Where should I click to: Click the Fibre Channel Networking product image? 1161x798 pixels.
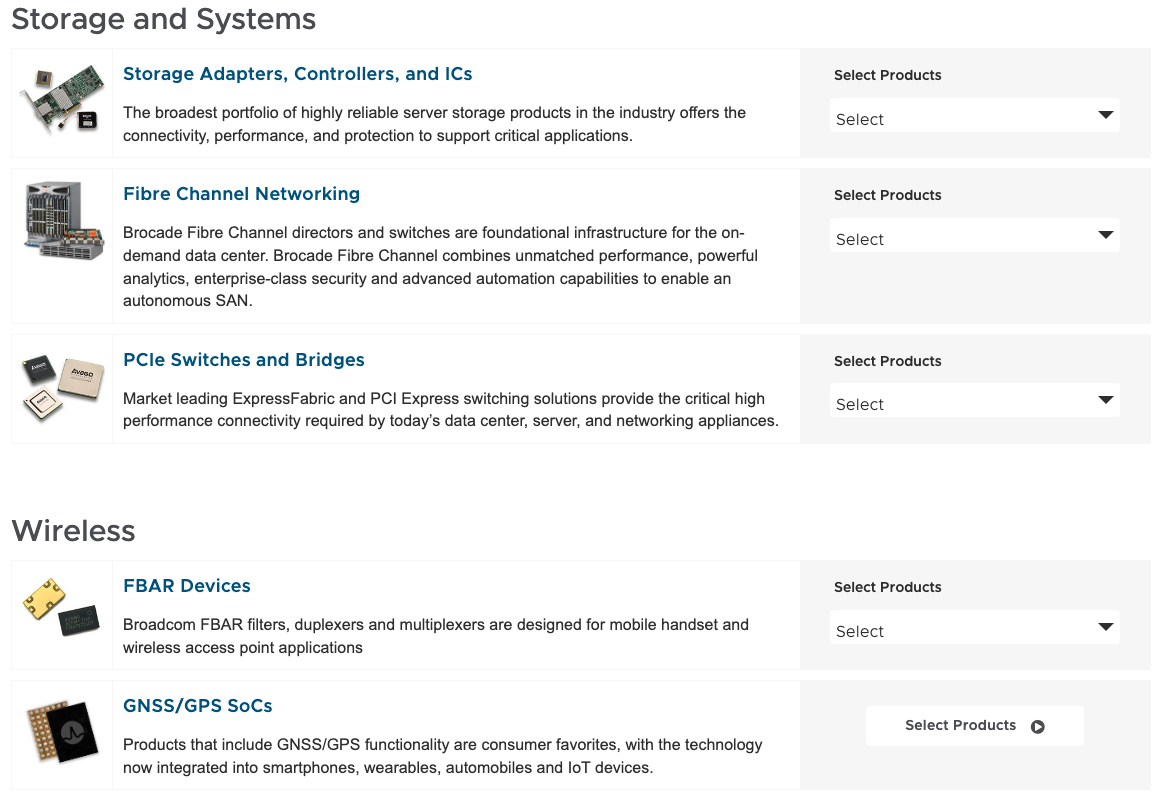click(x=64, y=221)
